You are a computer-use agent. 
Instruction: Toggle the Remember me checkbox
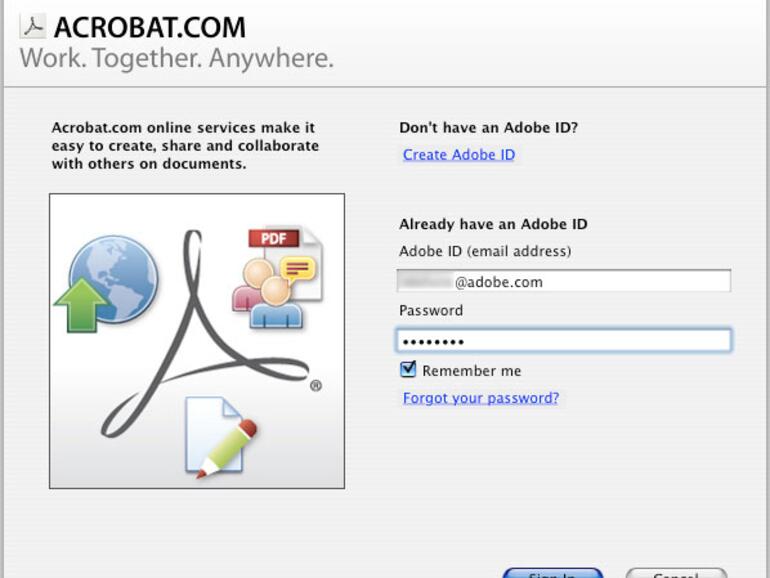click(x=408, y=369)
